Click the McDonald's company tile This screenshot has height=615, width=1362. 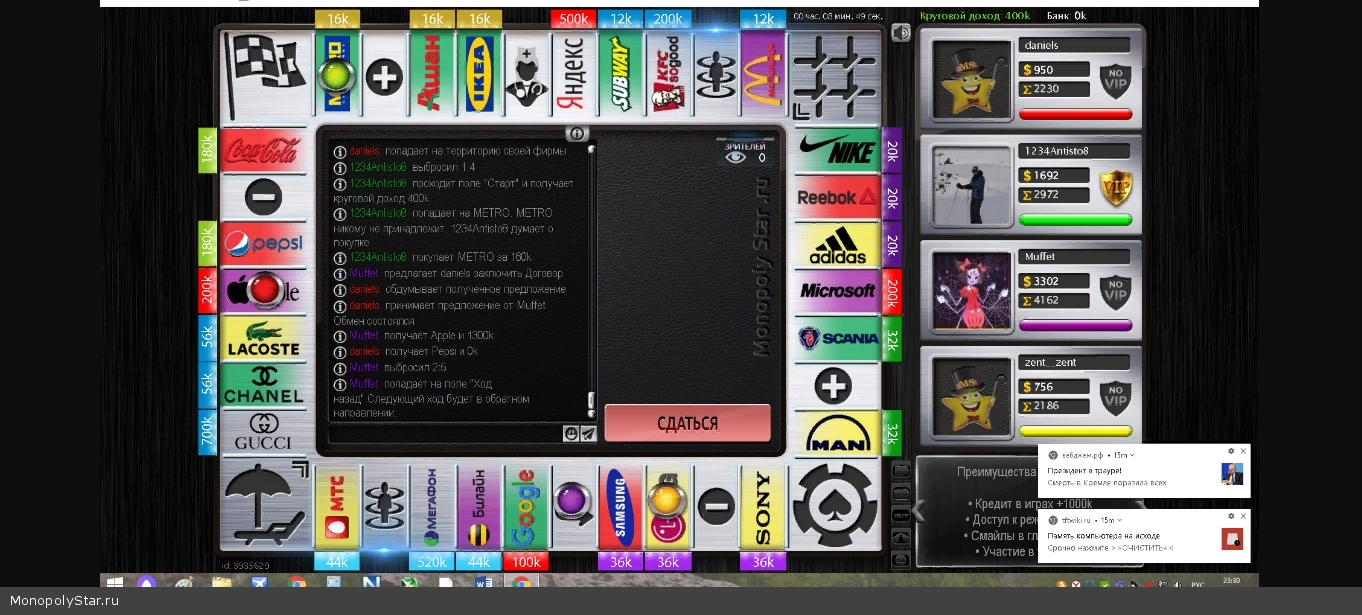click(x=762, y=73)
